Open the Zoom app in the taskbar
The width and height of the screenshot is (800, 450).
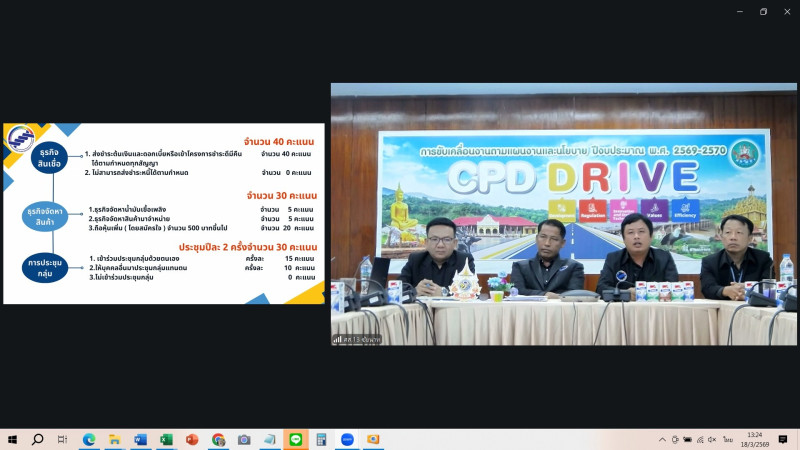click(347, 439)
